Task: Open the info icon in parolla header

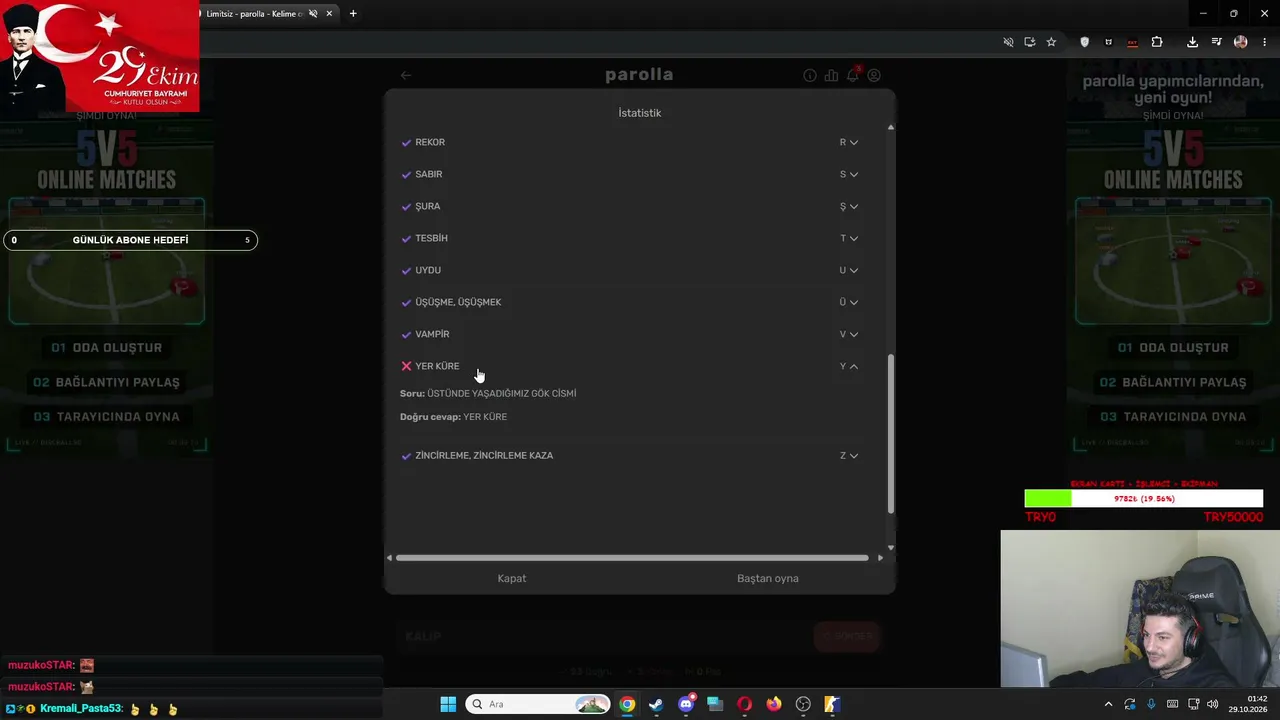Action: [810, 75]
